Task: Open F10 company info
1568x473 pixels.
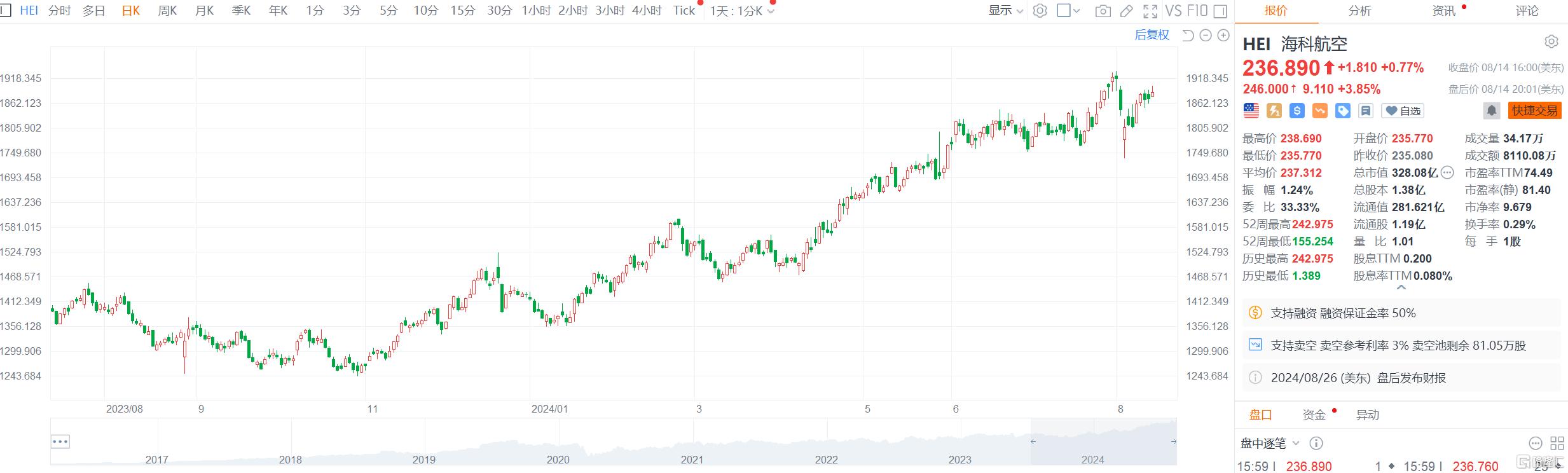Action: pos(1197,11)
